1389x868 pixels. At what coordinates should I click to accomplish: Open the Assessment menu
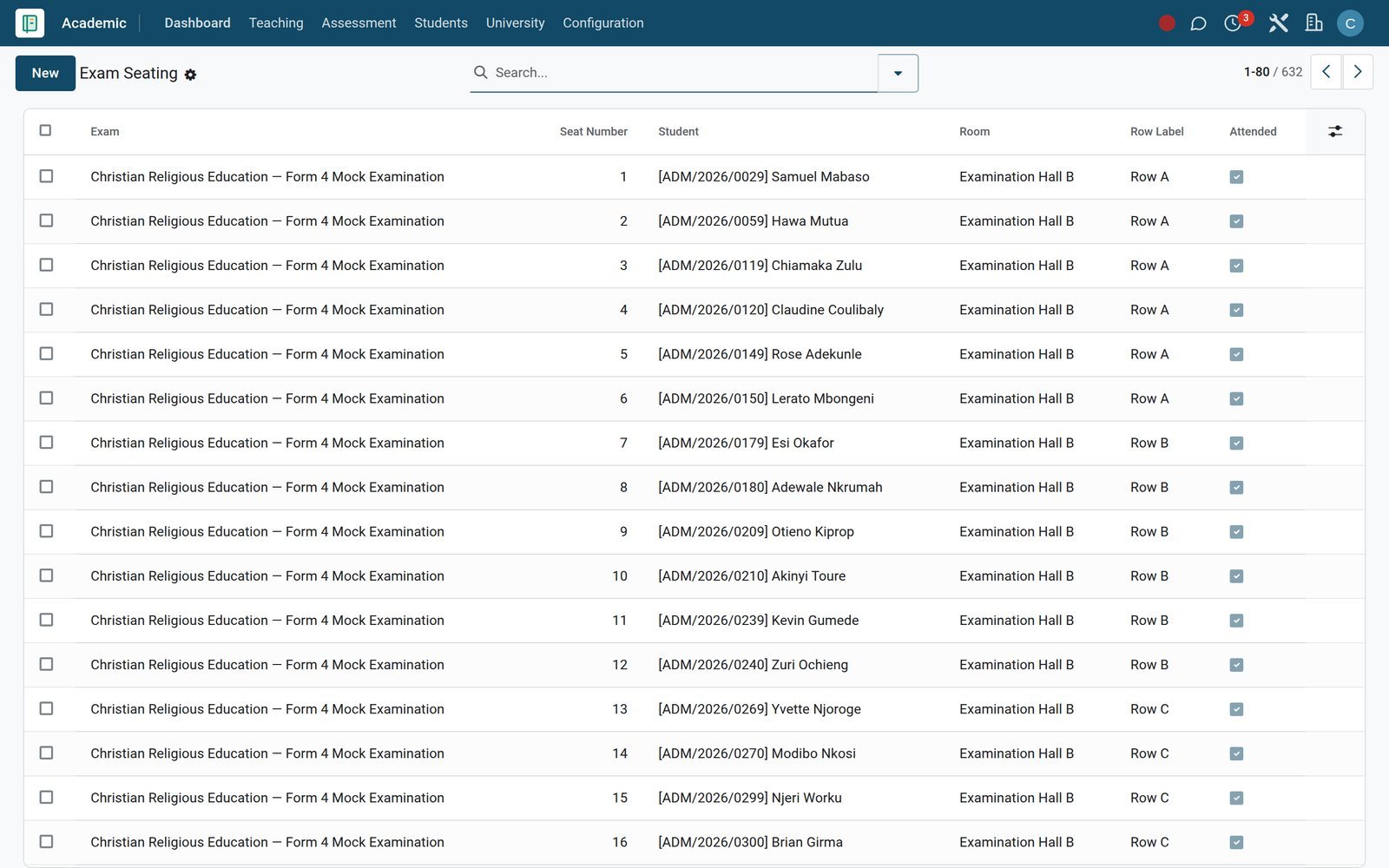click(x=359, y=23)
